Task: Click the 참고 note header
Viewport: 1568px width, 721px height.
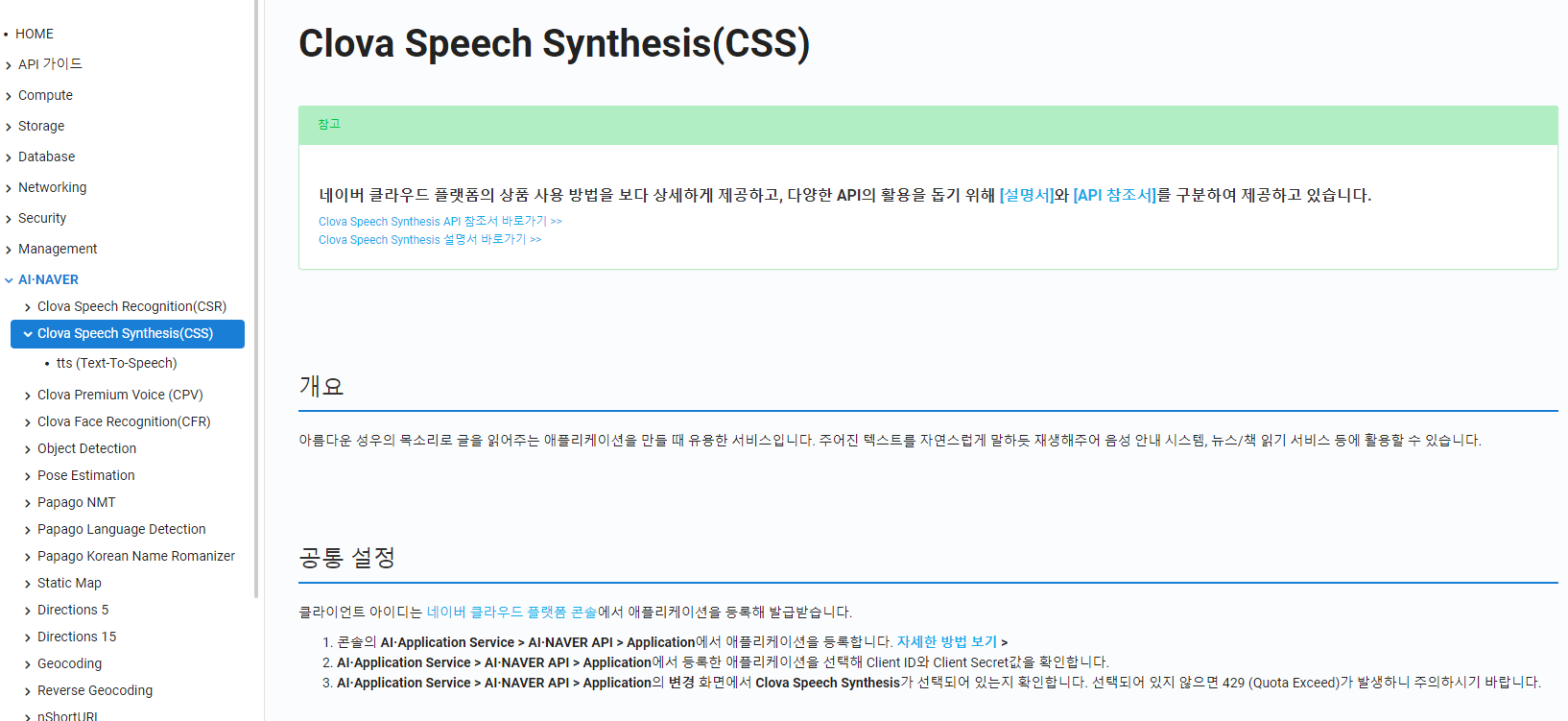Action: point(928,125)
